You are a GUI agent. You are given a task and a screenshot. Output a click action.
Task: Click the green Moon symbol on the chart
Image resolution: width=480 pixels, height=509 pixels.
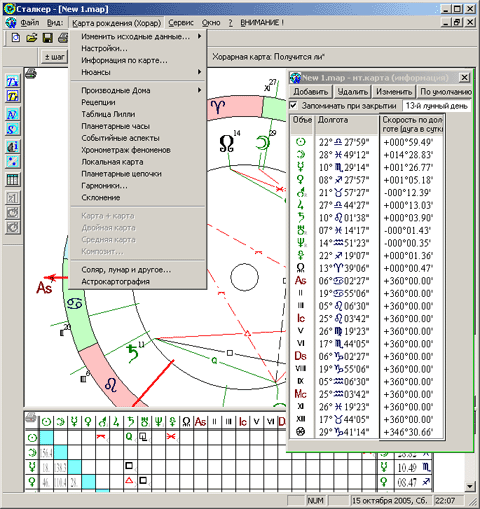[x=262, y=144]
